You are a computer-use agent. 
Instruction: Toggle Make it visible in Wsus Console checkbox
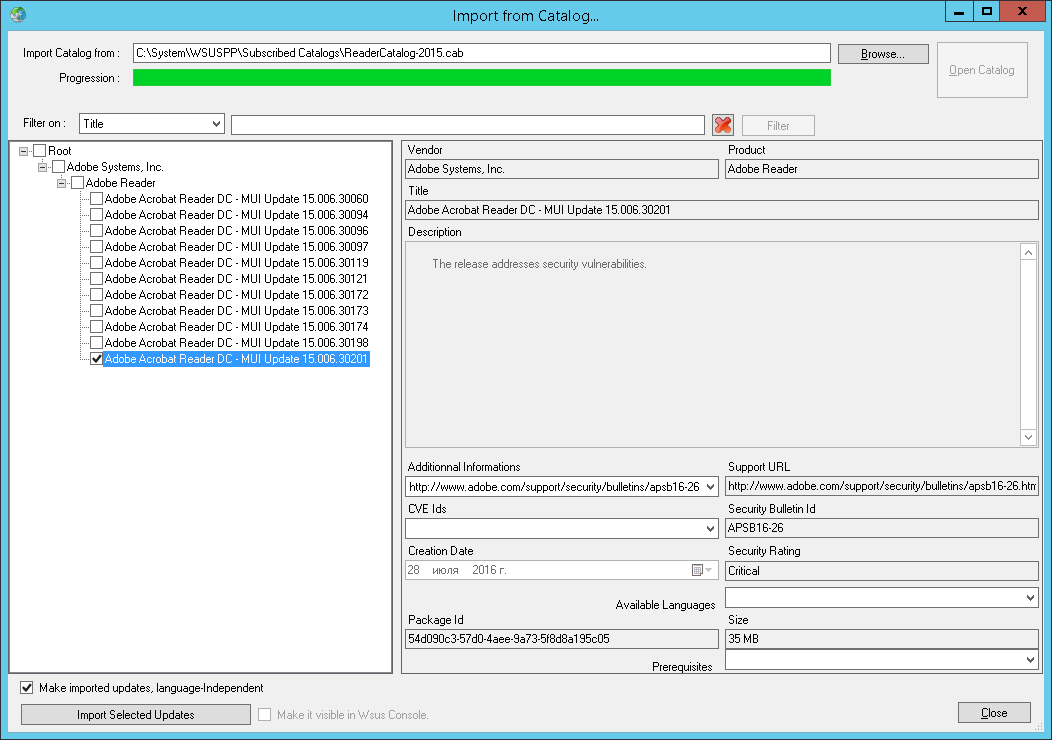click(264, 715)
